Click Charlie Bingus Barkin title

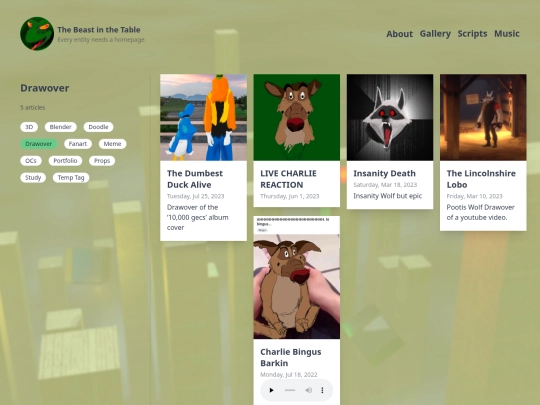(291, 357)
